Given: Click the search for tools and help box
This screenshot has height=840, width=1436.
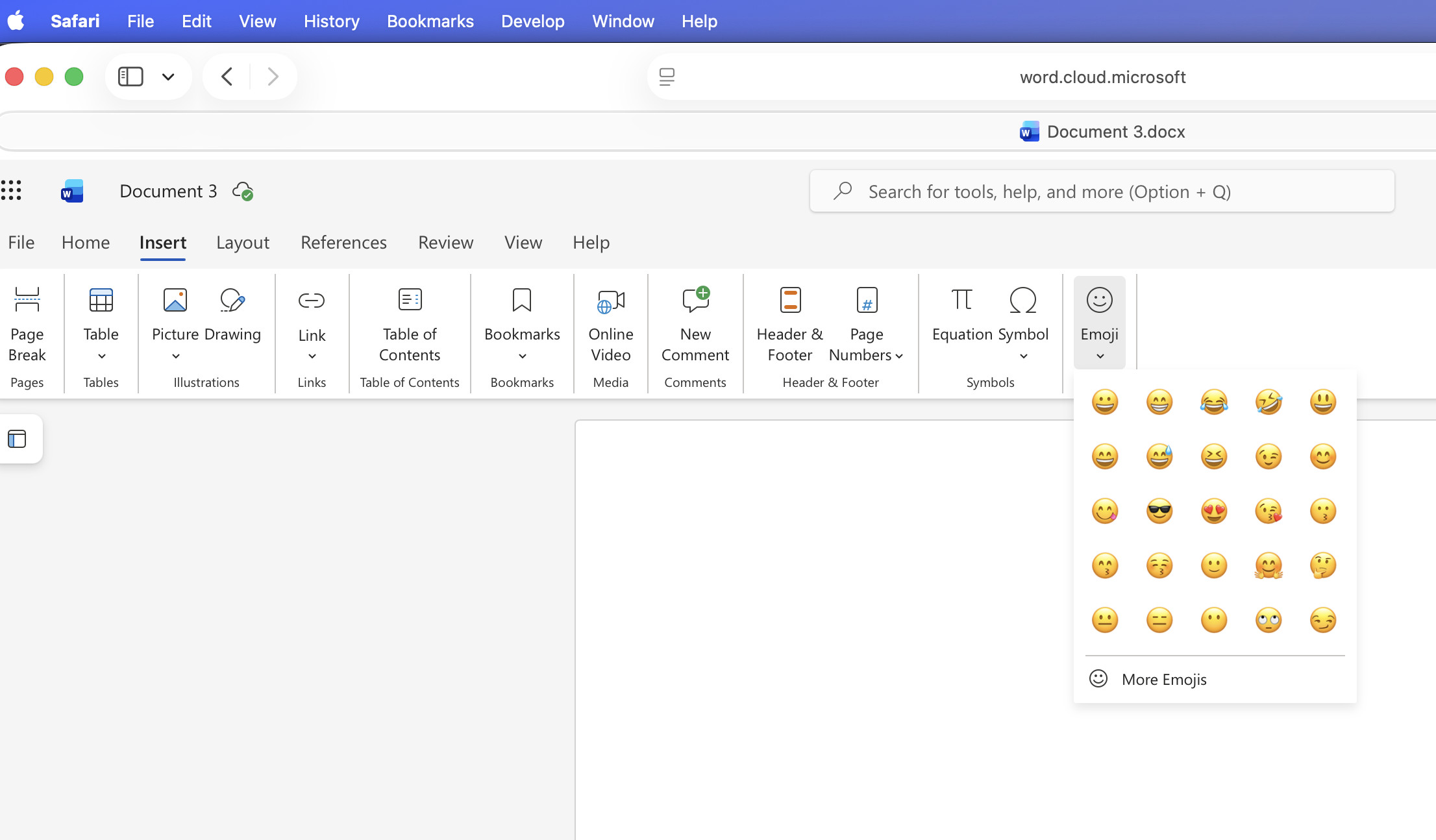Looking at the screenshot, I should pyautogui.click(x=1102, y=191).
